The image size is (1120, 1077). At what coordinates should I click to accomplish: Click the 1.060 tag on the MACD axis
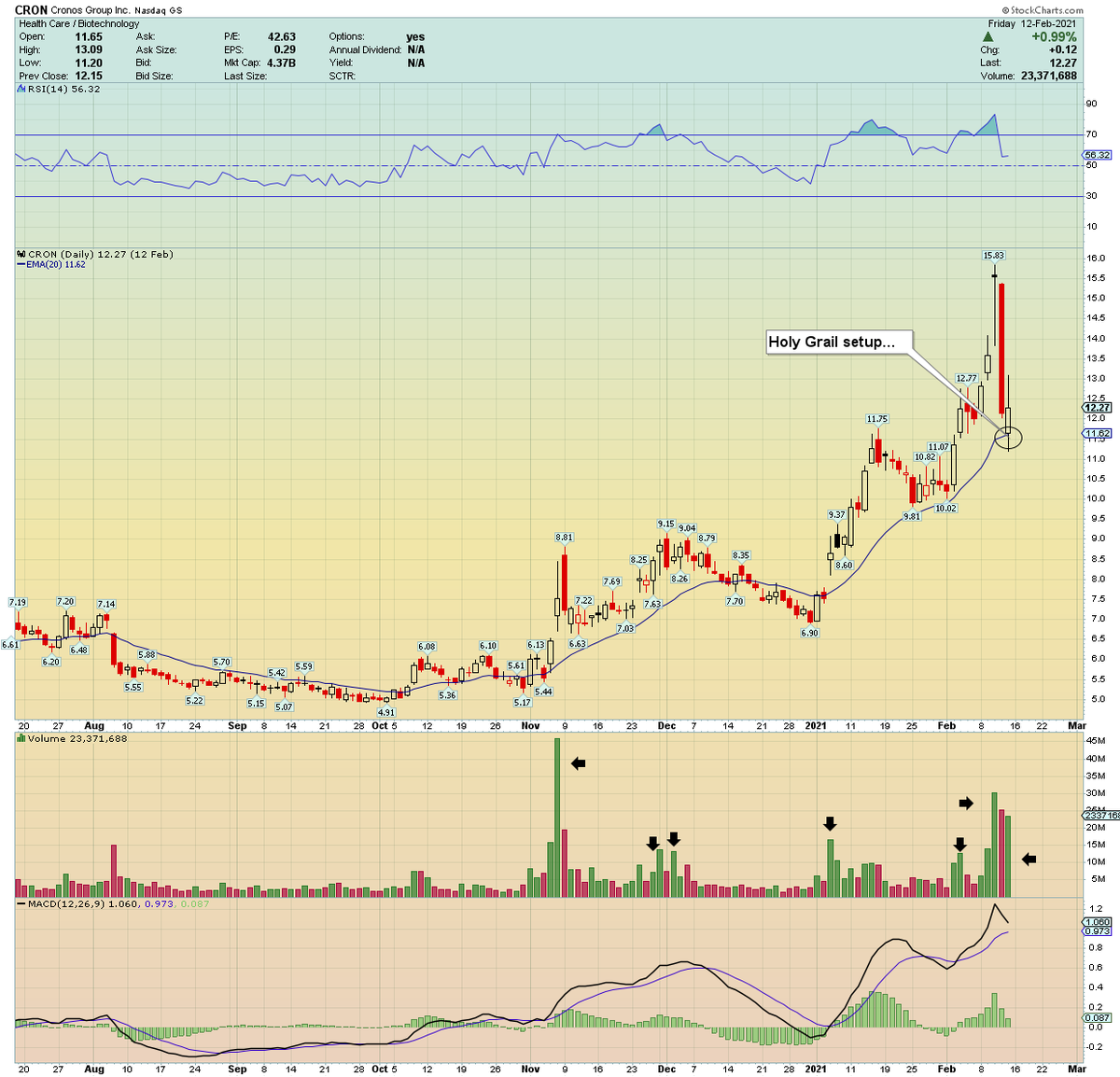click(x=1097, y=921)
